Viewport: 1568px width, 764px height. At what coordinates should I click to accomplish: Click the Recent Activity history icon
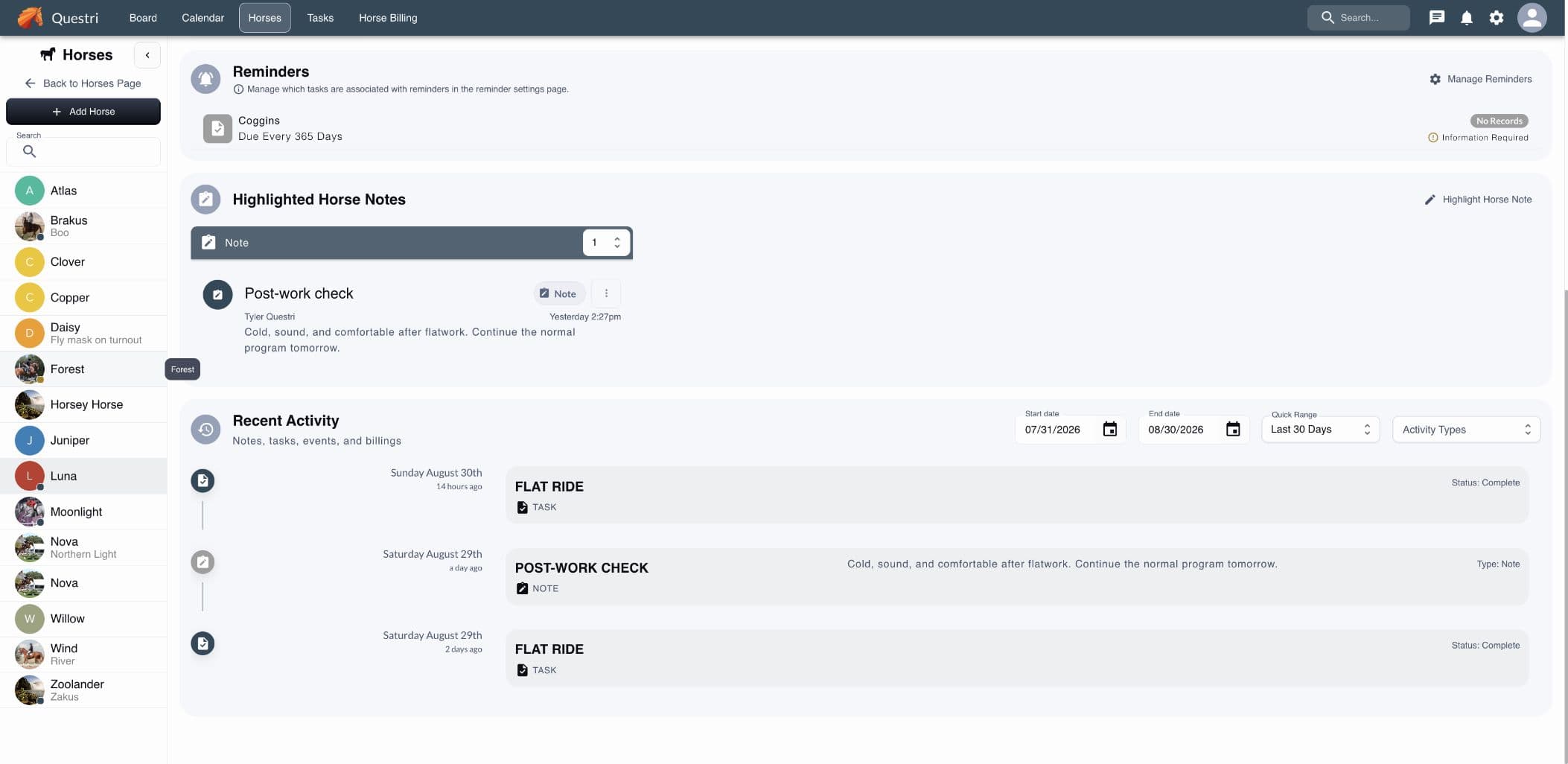[205, 430]
